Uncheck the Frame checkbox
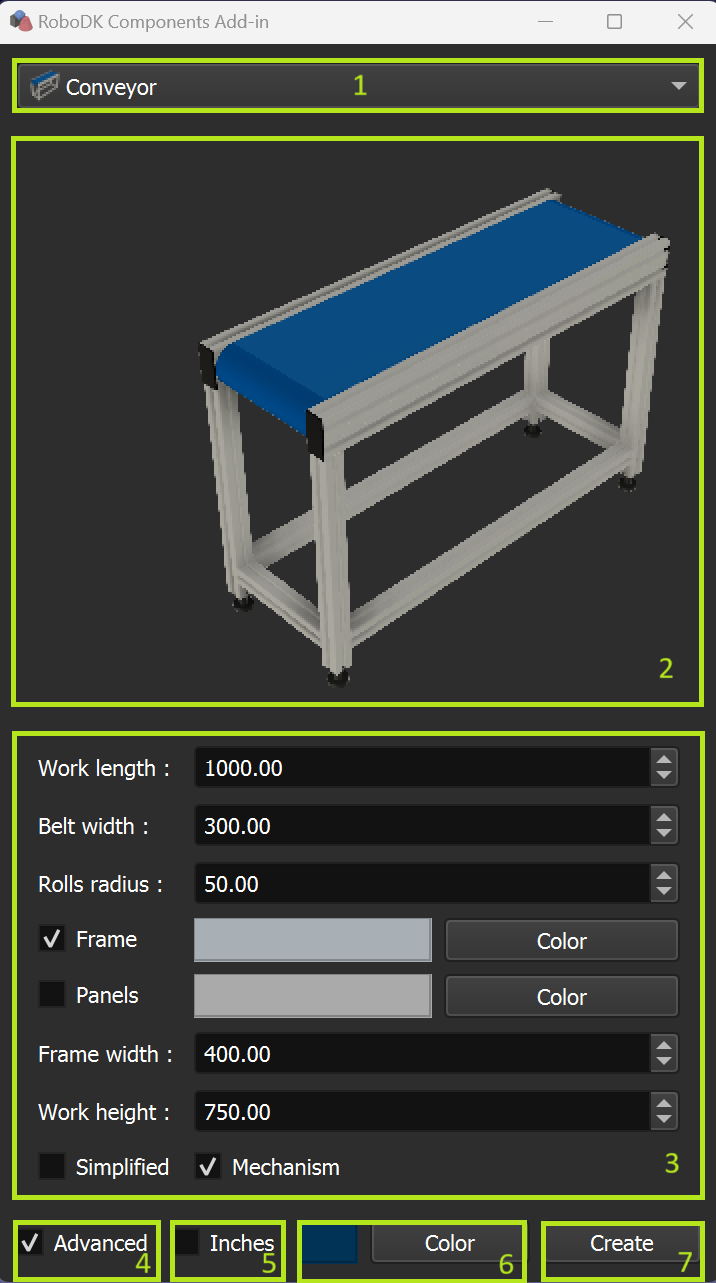The image size is (716, 1283). (51, 939)
